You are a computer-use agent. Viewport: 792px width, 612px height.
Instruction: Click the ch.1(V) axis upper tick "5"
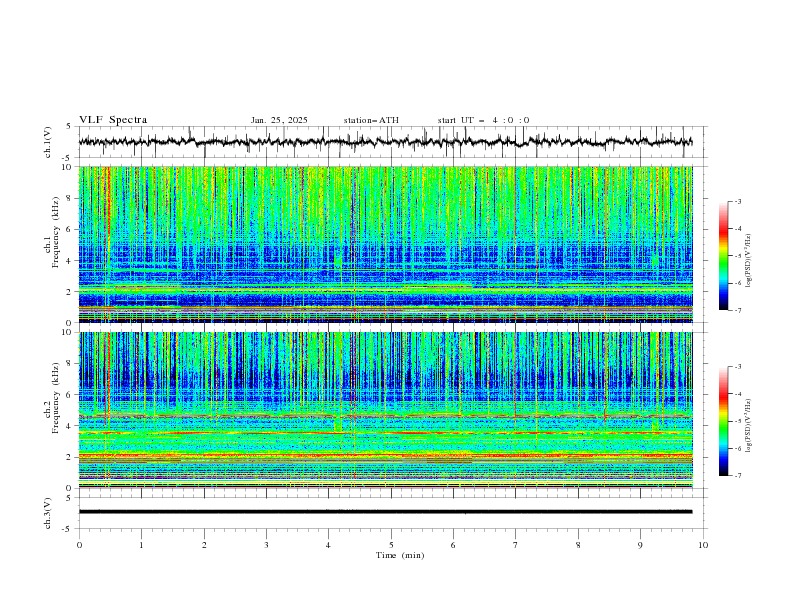click(x=69, y=126)
